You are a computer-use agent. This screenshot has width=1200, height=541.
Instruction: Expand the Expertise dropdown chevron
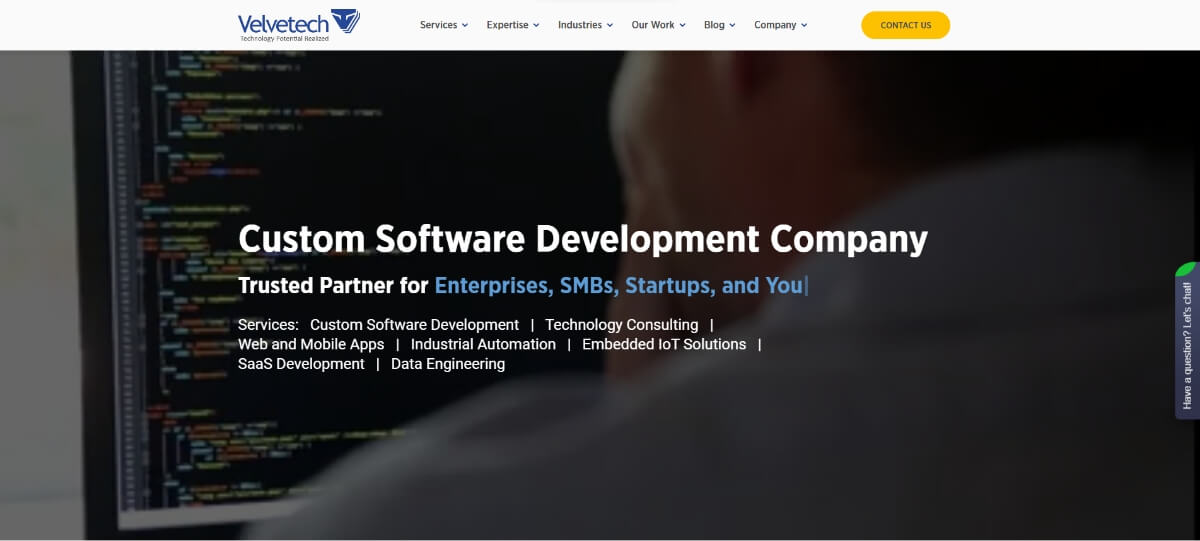point(536,26)
